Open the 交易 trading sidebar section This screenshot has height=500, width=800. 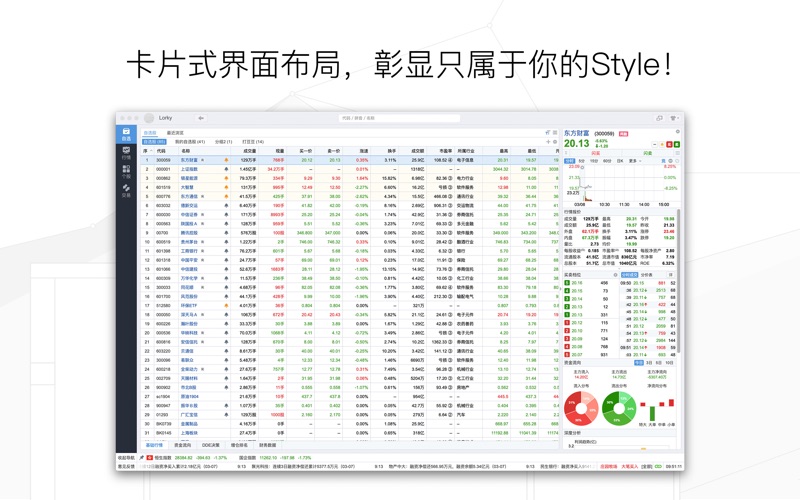tap(126, 190)
